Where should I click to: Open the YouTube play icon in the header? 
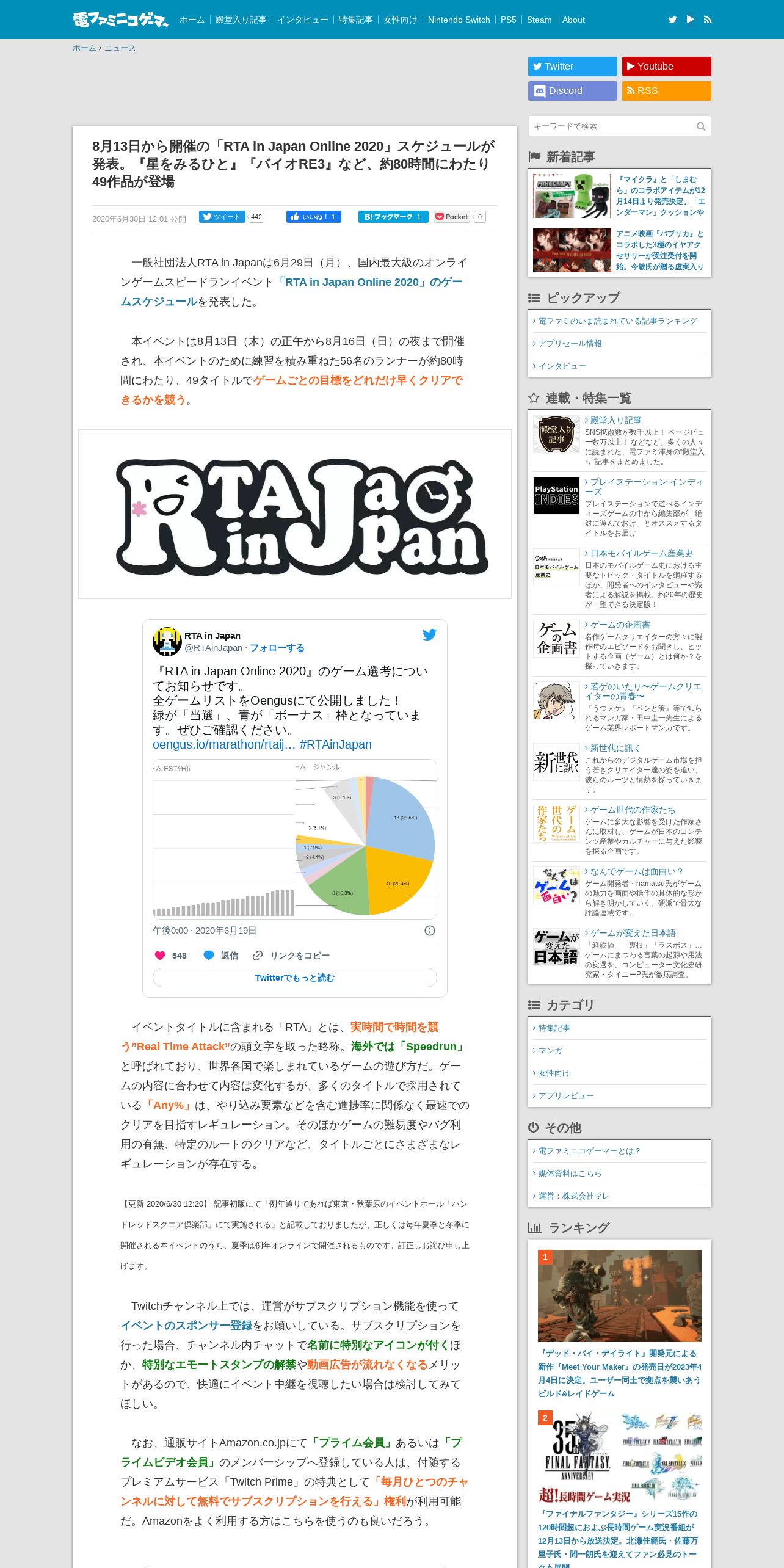690,20
